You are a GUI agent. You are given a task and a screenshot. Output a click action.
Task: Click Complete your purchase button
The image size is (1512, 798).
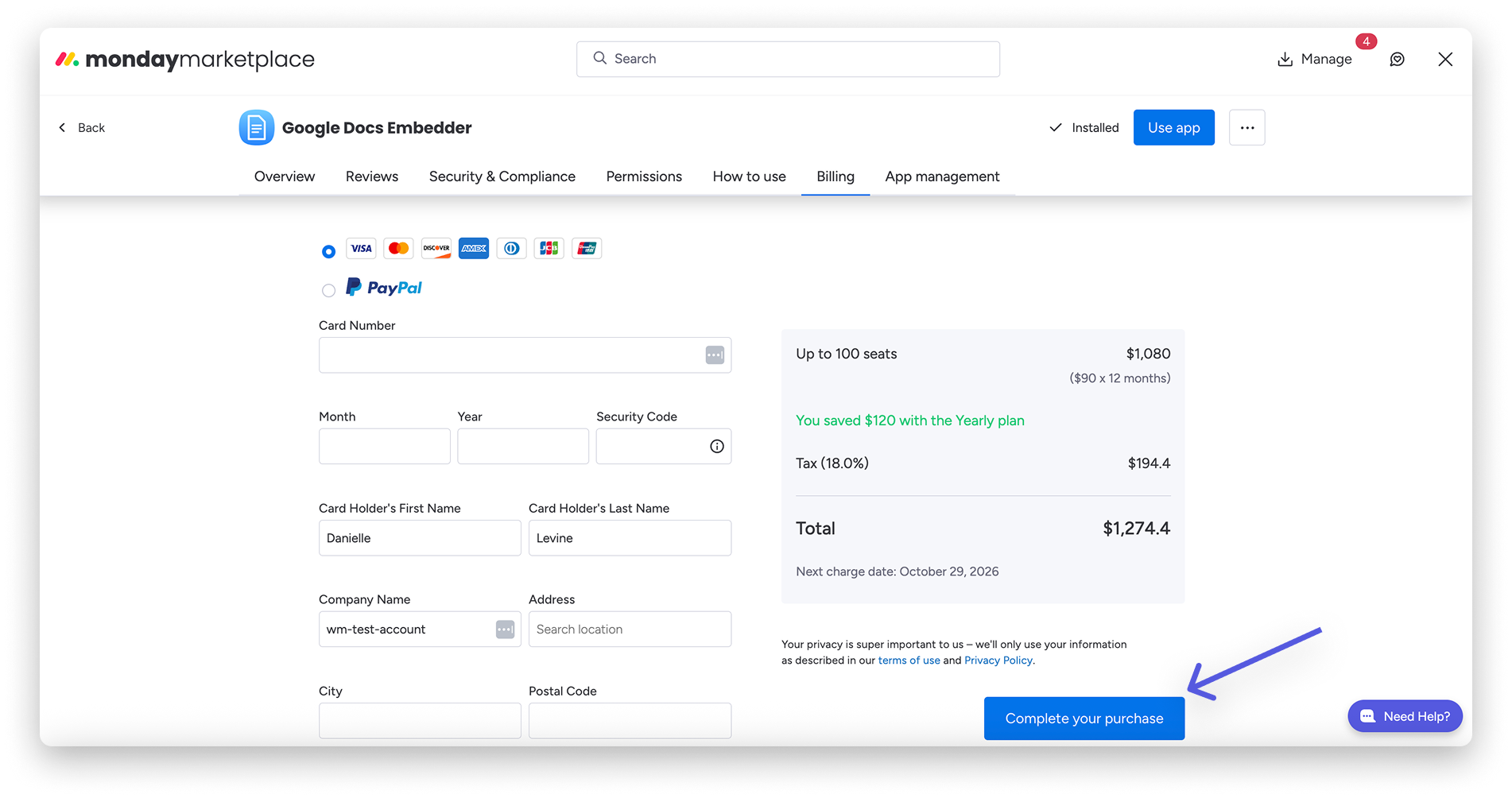coord(1084,719)
